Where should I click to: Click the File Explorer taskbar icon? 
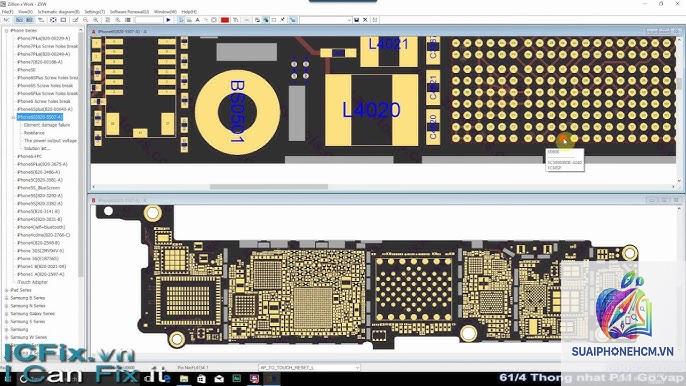point(184,379)
